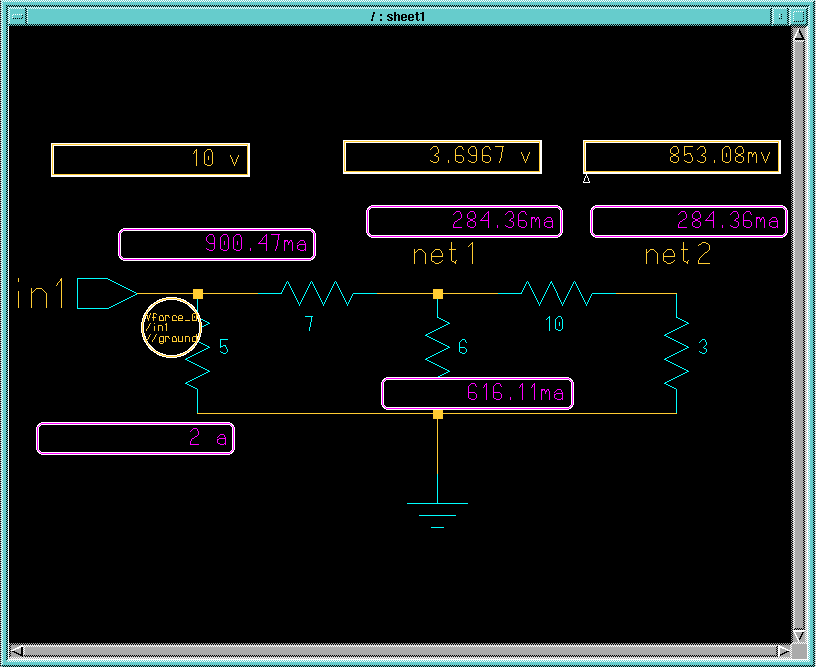Click the 3.6967 v voltage monitor box
Screen dimensions: 816x667
[x=442, y=157]
